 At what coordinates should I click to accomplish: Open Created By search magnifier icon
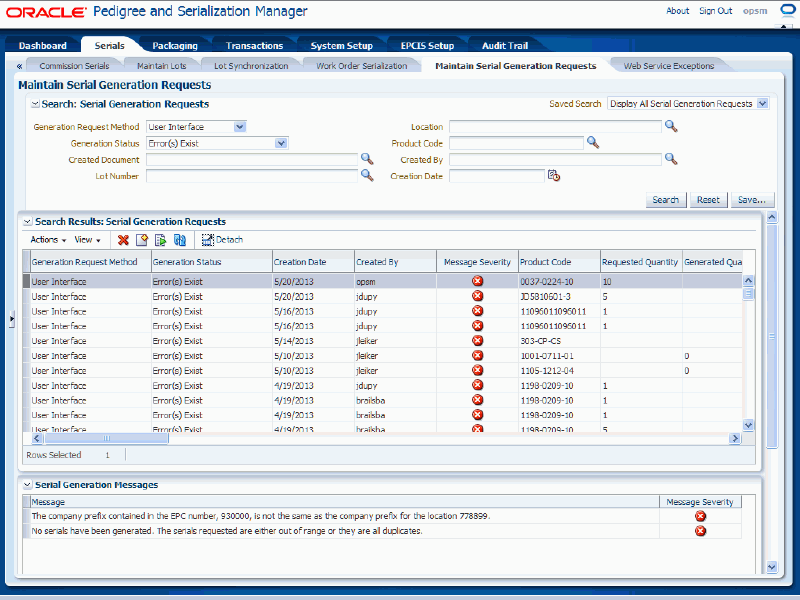(671, 159)
